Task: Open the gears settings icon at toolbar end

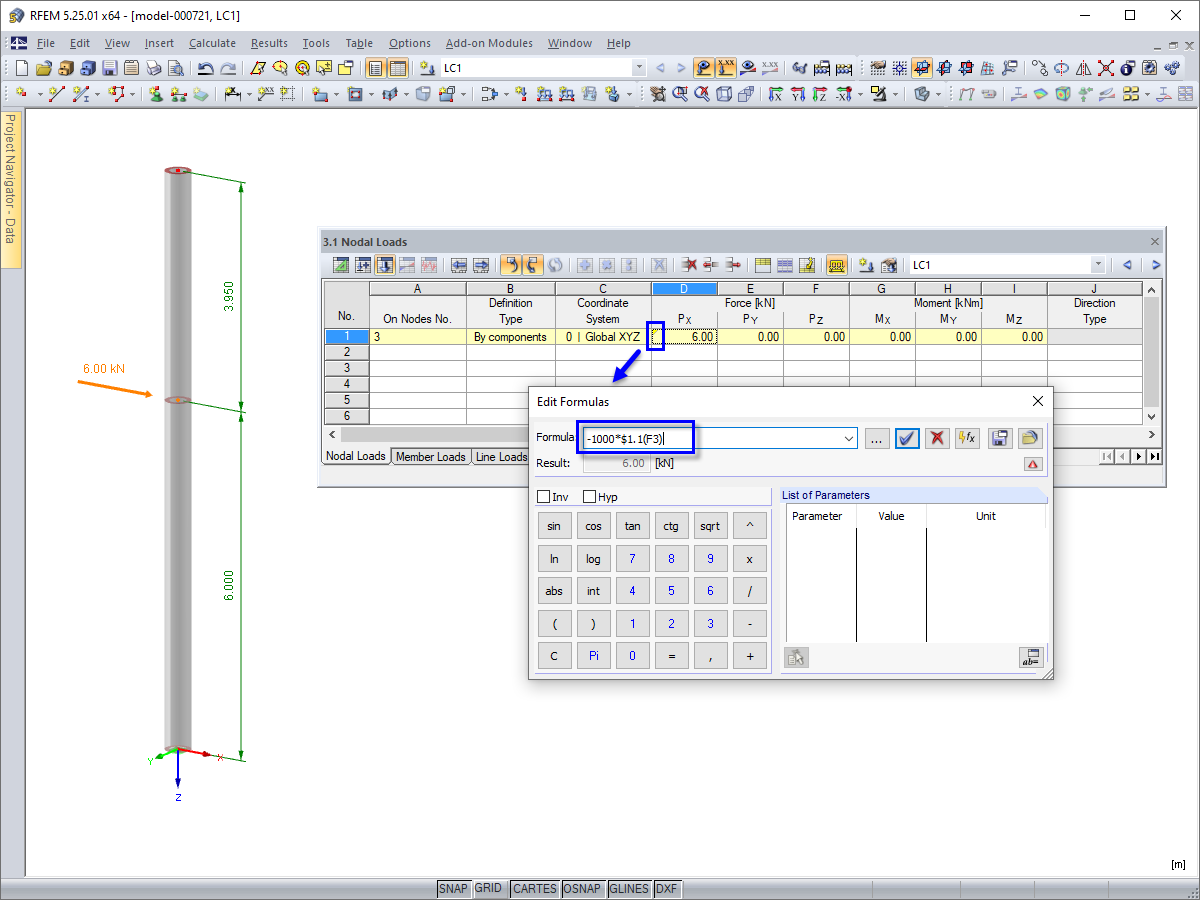Action: 1172,68
